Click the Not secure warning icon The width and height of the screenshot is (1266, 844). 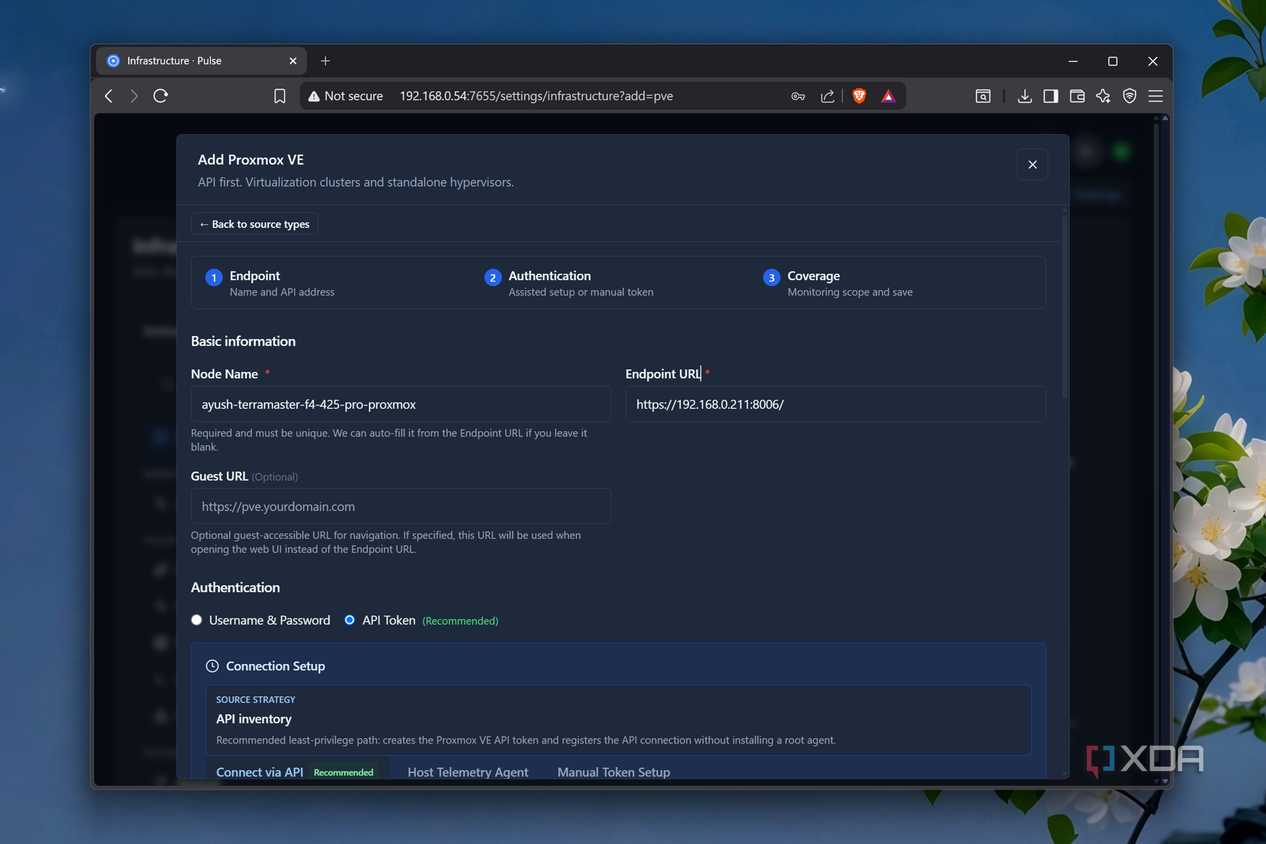[x=314, y=96]
